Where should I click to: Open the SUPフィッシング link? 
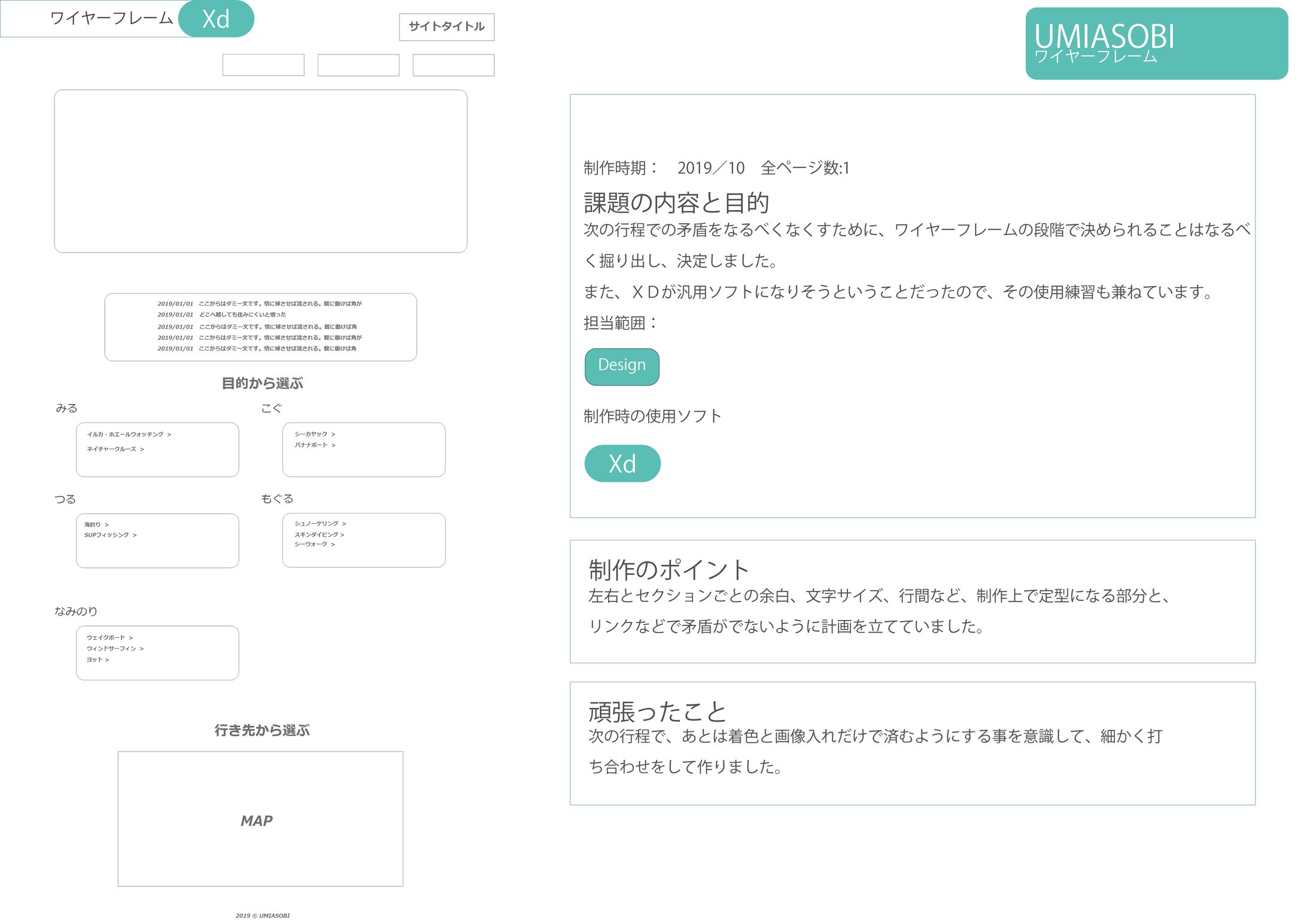pyautogui.click(x=110, y=535)
